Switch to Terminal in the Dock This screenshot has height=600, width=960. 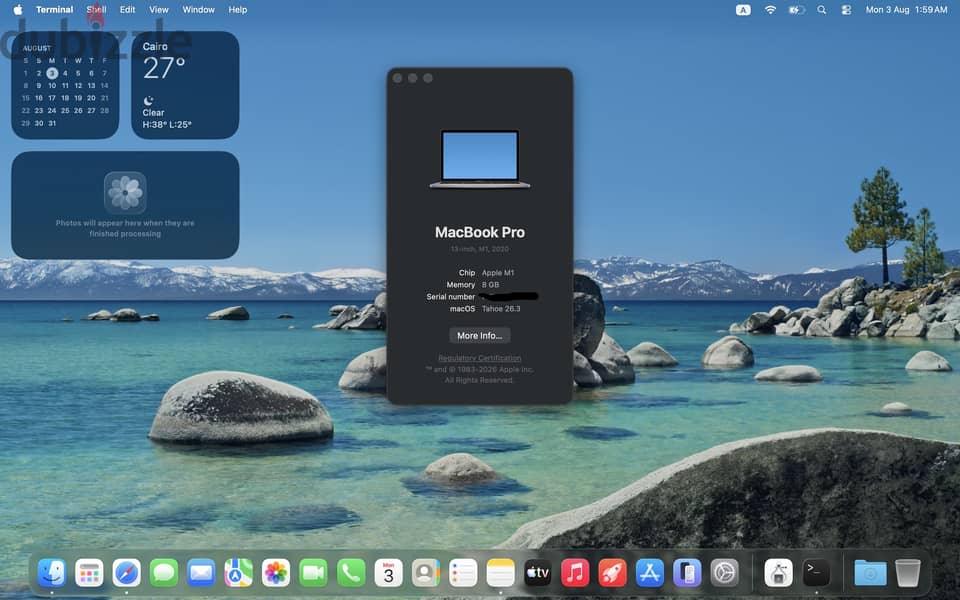point(816,573)
